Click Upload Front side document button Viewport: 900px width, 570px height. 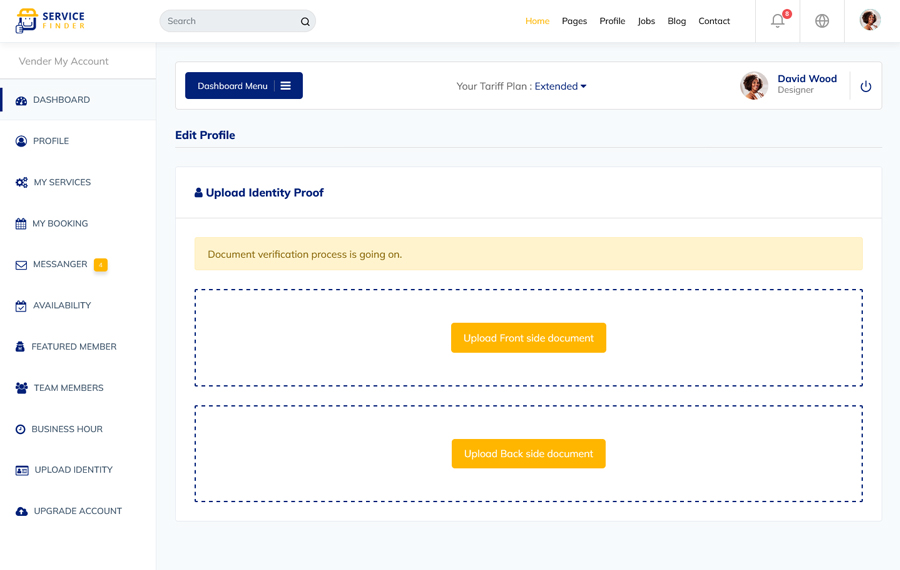point(528,338)
